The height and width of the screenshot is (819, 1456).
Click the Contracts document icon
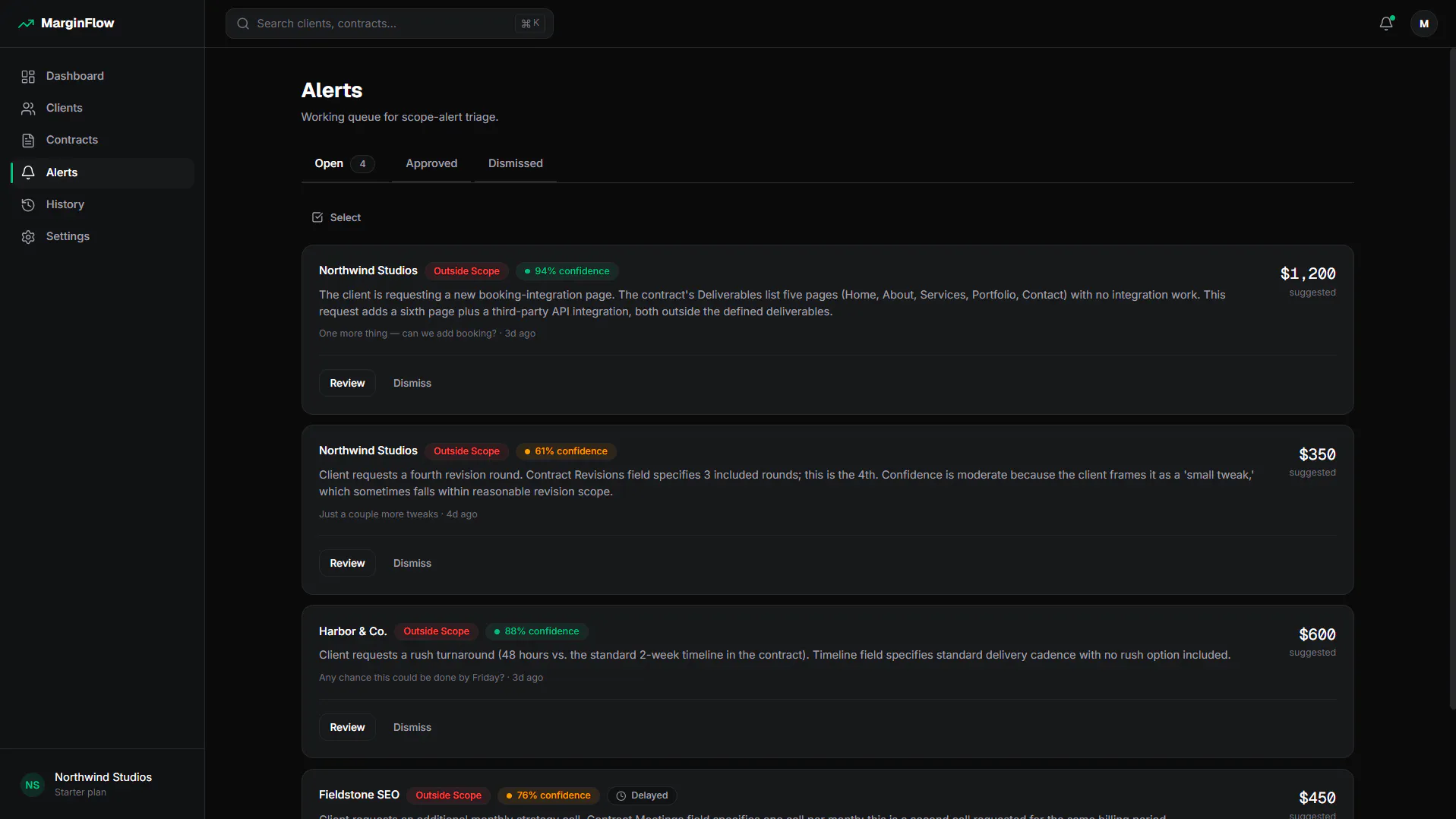[28, 141]
